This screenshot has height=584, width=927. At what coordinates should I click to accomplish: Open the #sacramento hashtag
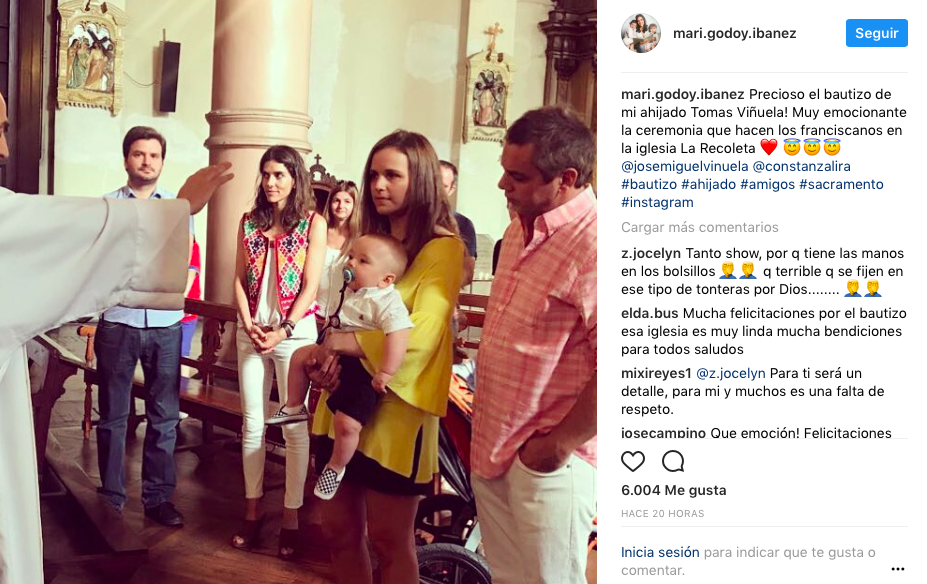[x=841, y=184]
